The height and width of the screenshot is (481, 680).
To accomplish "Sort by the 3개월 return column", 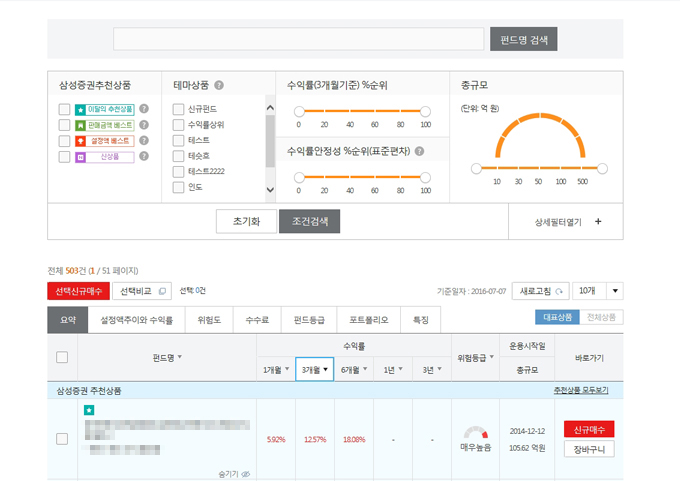I will [313, 370].
